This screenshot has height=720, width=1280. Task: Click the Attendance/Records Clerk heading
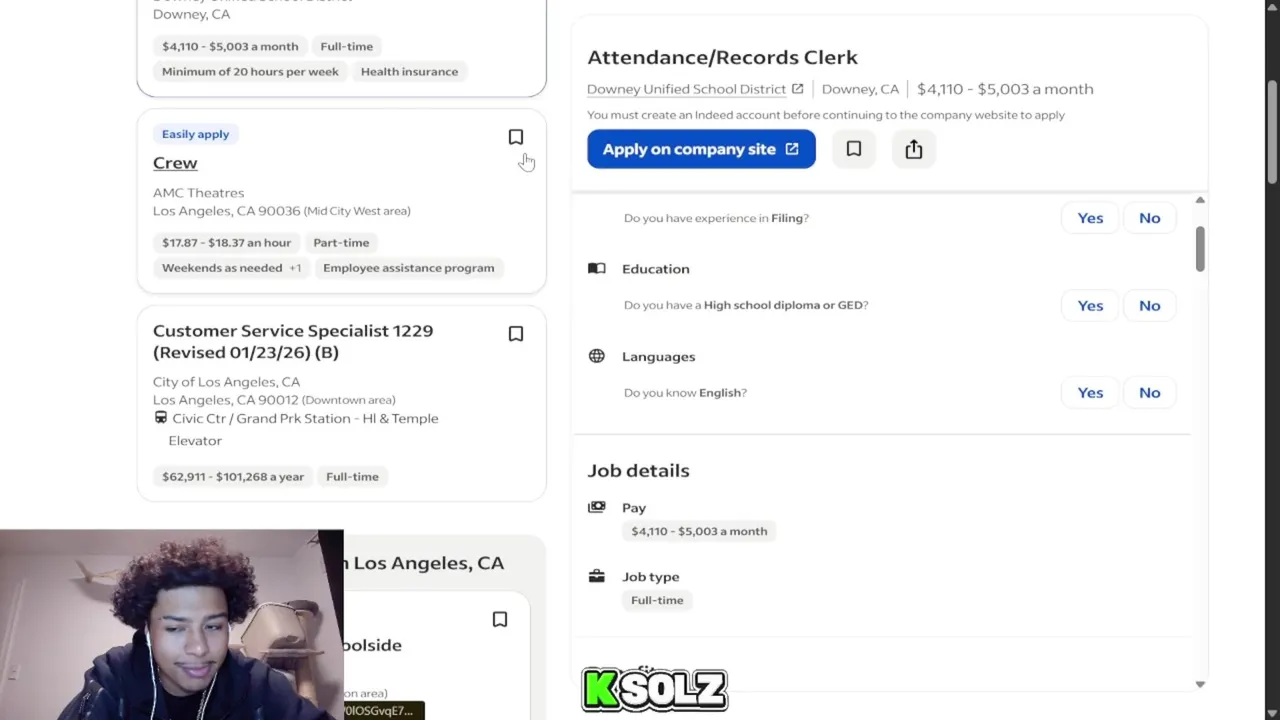pyautogui.click(x=722, y=57)
